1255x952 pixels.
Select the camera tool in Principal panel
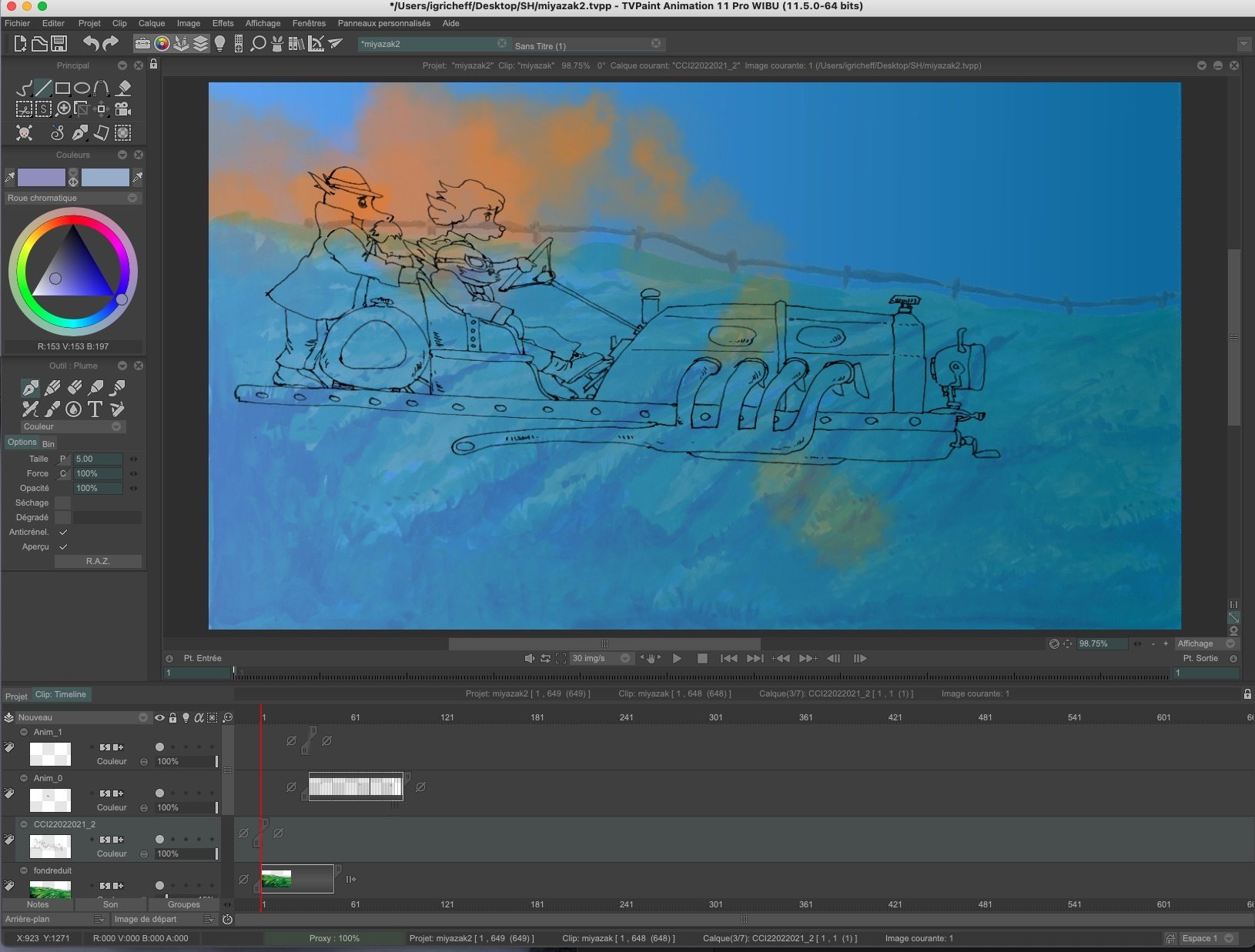point(123,109)
